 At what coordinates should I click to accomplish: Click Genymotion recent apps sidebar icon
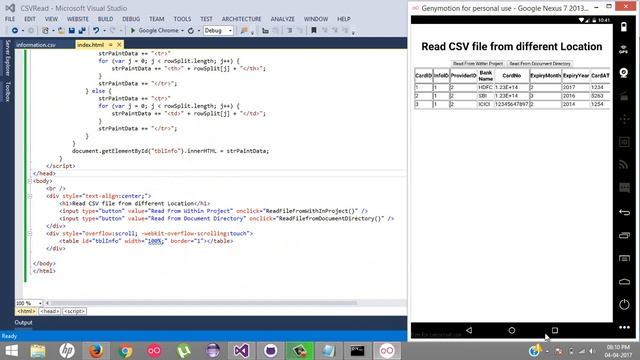624,235
